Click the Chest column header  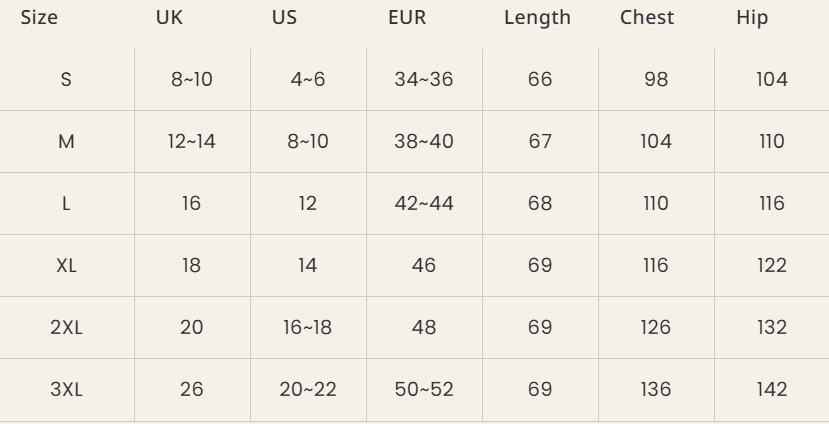tap(647, 17)
